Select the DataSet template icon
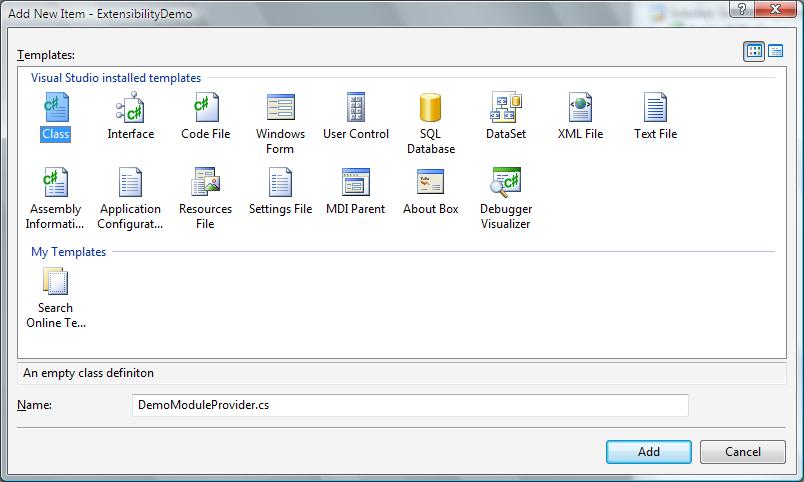 tap(506, 107)
